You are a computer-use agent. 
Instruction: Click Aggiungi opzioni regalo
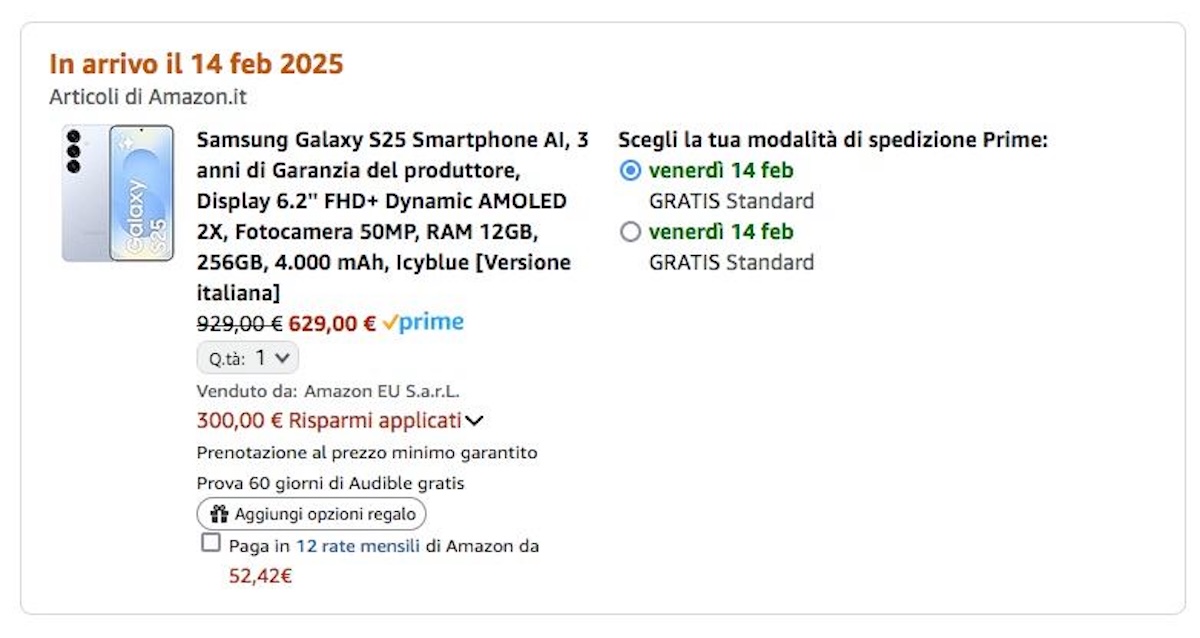pos(311,513)
